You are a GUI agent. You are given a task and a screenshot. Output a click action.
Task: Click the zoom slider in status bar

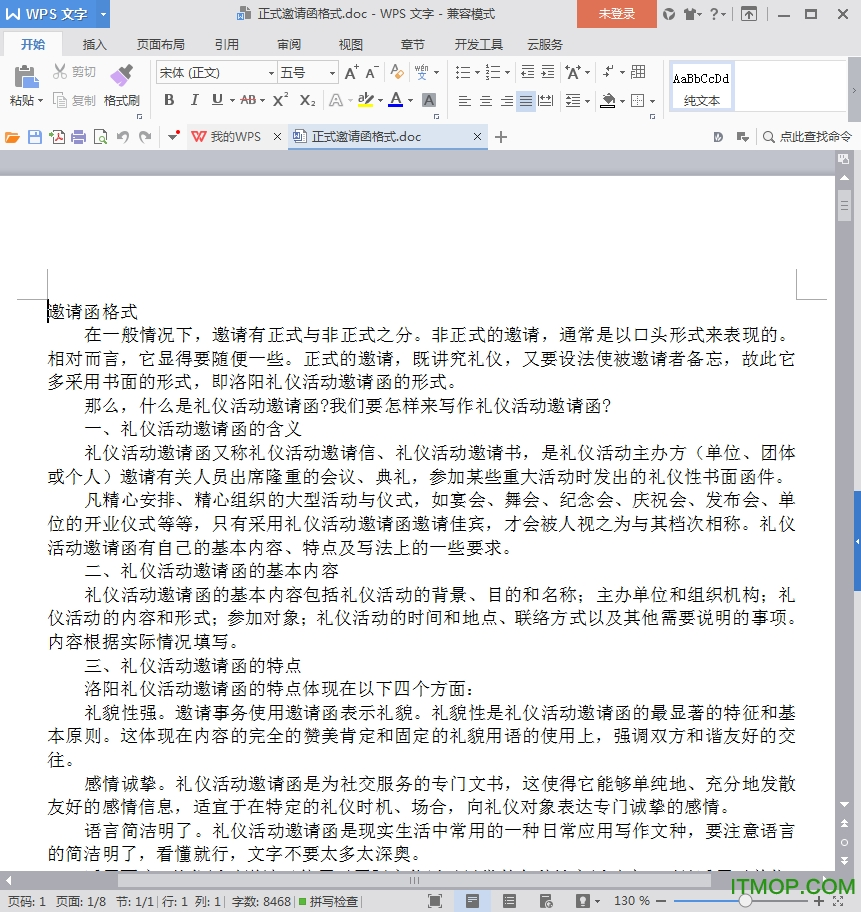(745, 901)
